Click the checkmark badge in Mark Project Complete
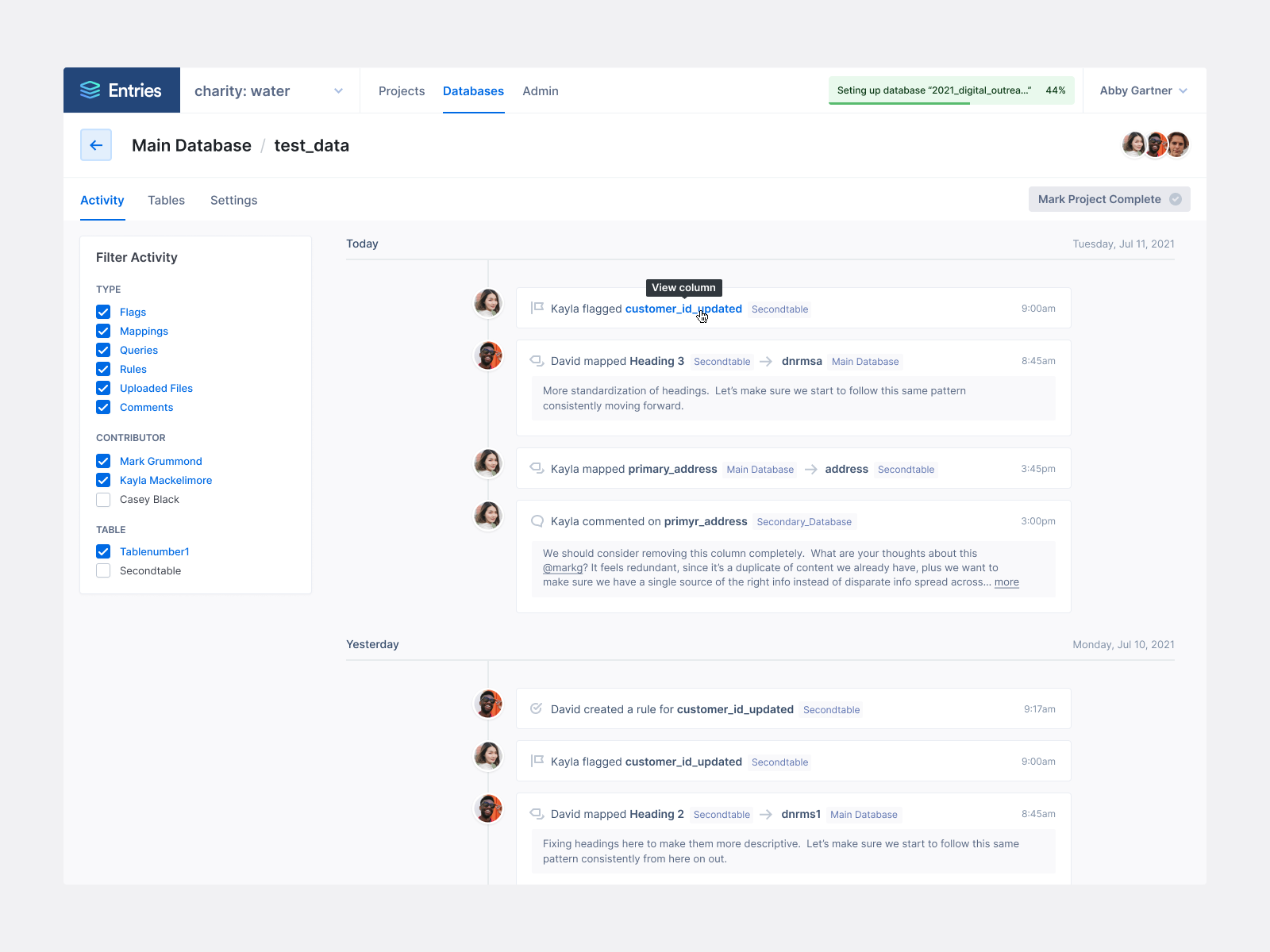The width and height of the screenshot is (1270, 952). tap(1176, 199)
